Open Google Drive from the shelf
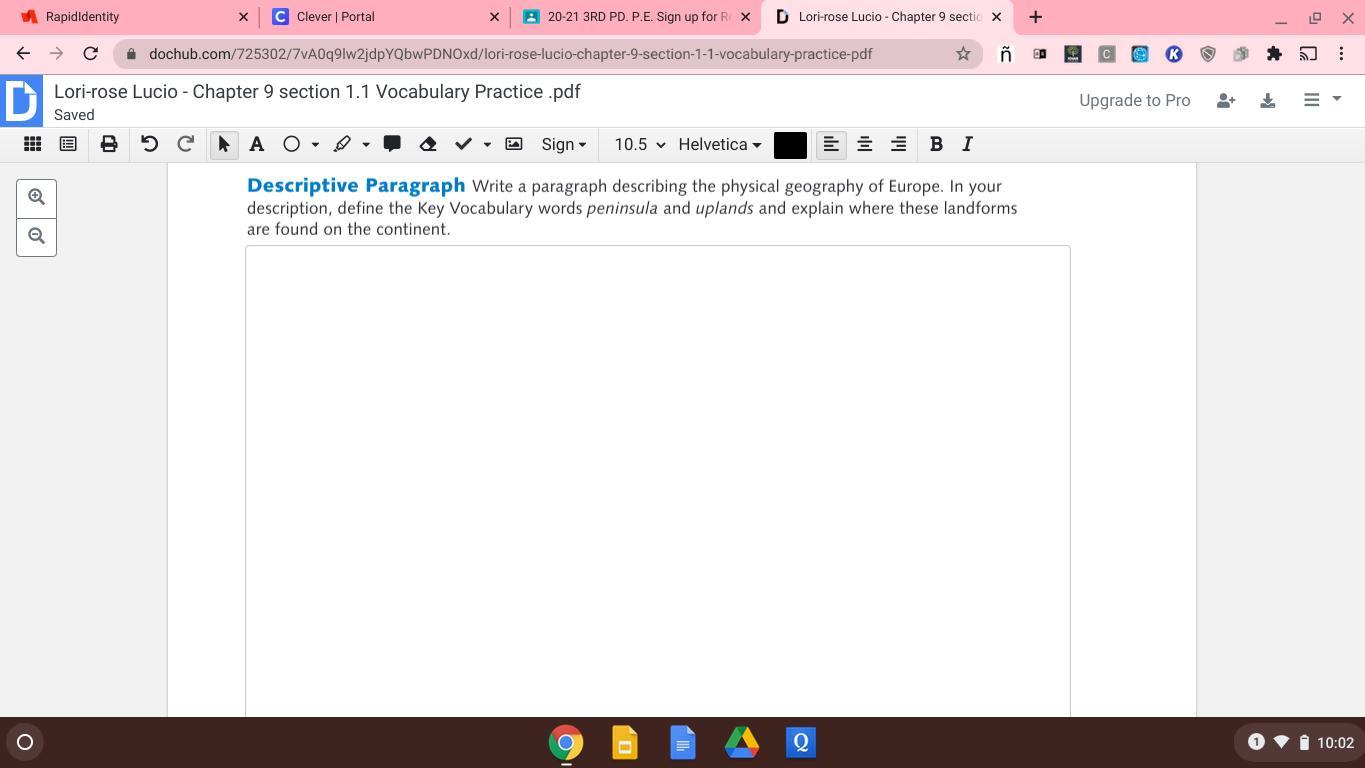This screenshot has height=768, width=1365. pos(742,743)
